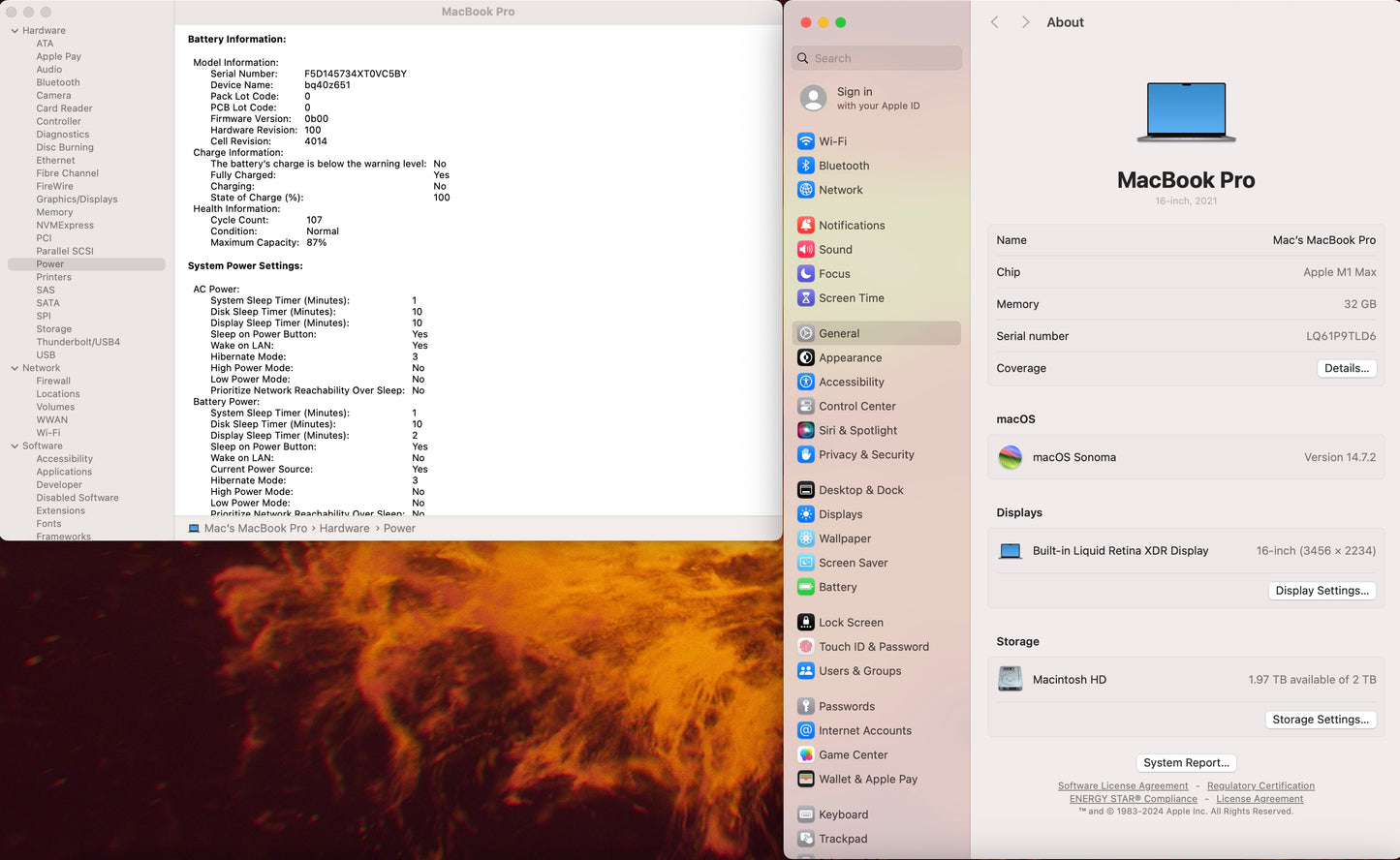Viewport: 1400px width, 860px height.
Task: Collapse the Software section disclosure triangle
Action: pyautogui.click(x=15, y=446)
